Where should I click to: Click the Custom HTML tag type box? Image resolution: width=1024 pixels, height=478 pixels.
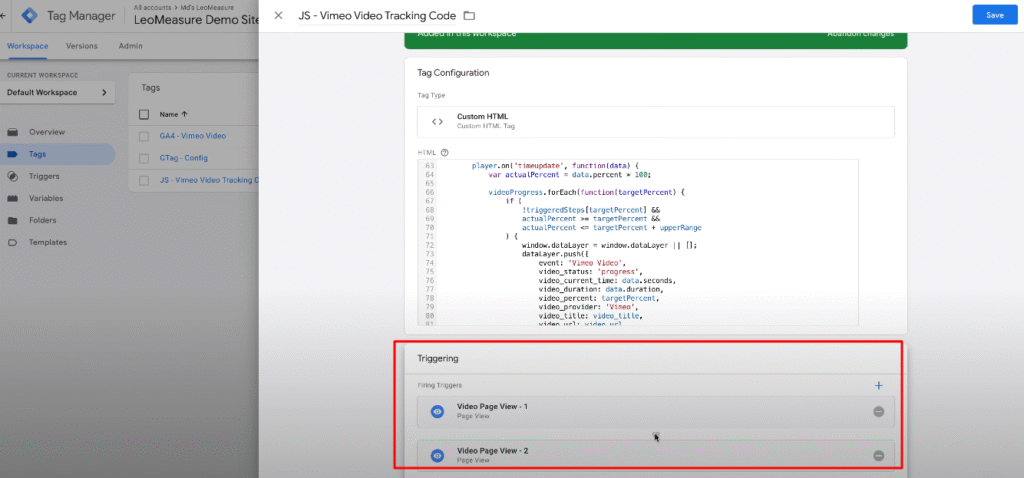656,121
